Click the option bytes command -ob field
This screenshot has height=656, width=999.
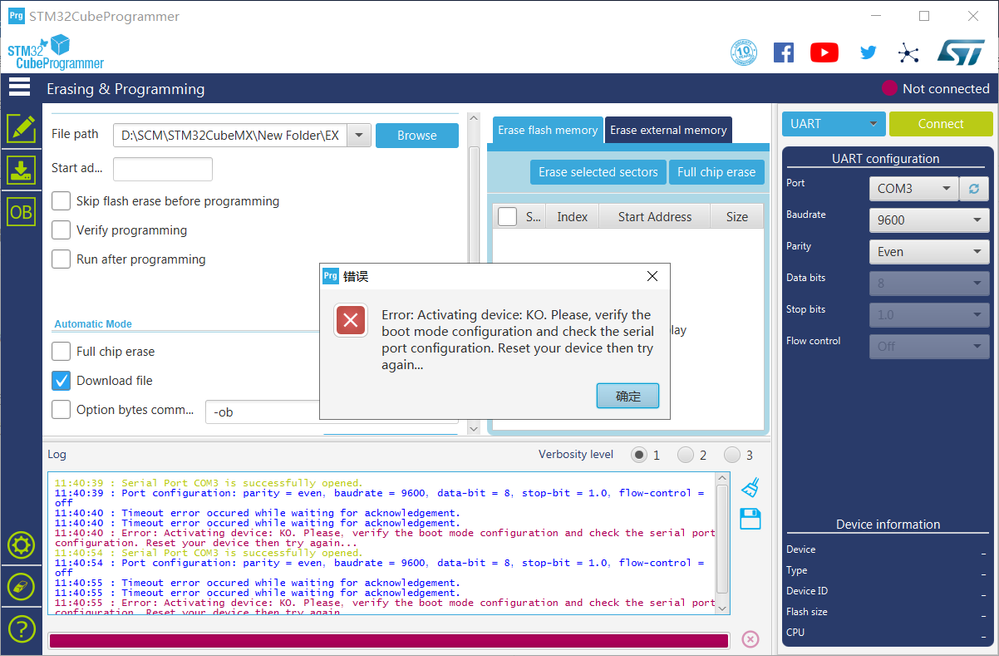pyautogui.click(x=262, y=412)
